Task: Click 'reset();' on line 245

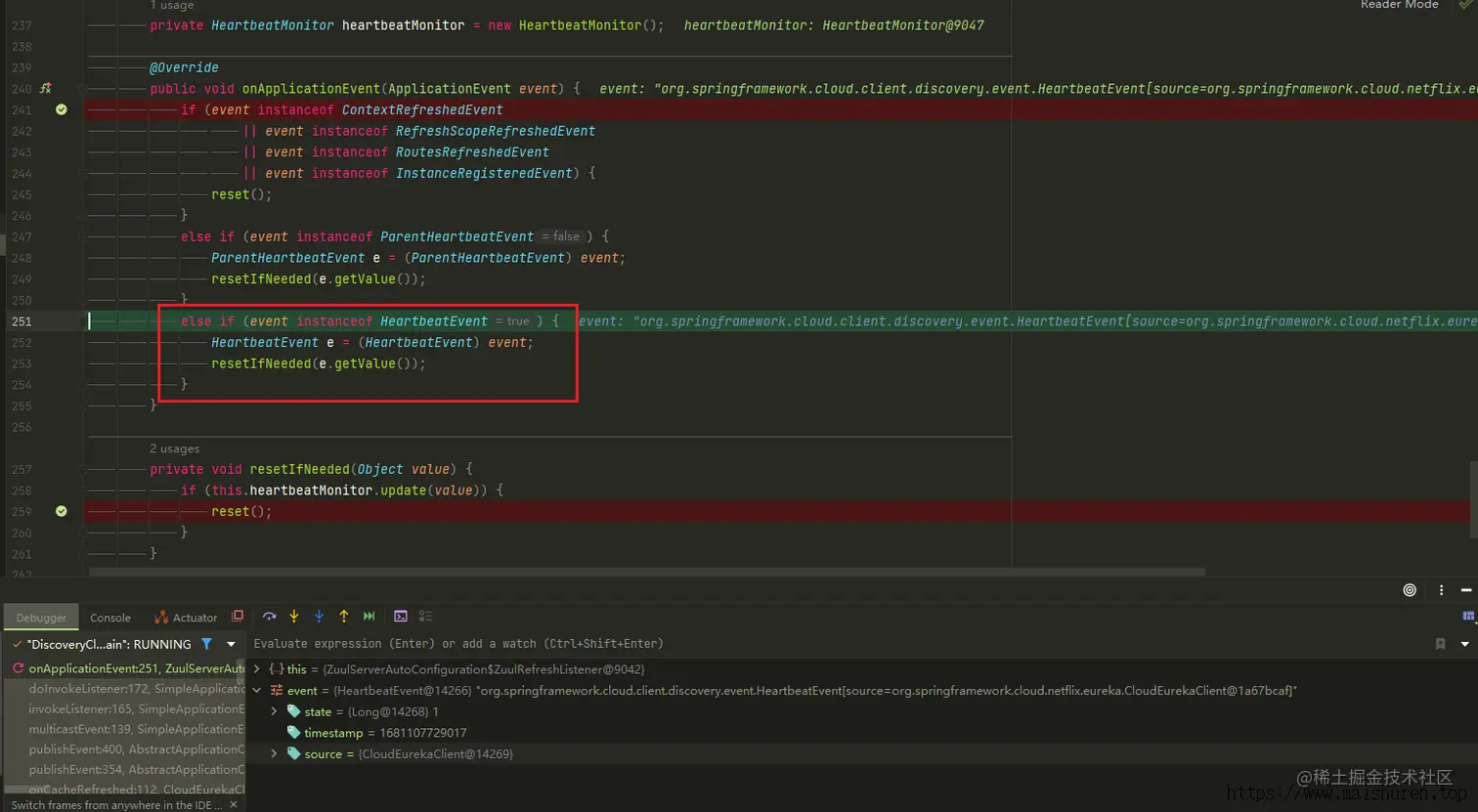Action: 241,194
